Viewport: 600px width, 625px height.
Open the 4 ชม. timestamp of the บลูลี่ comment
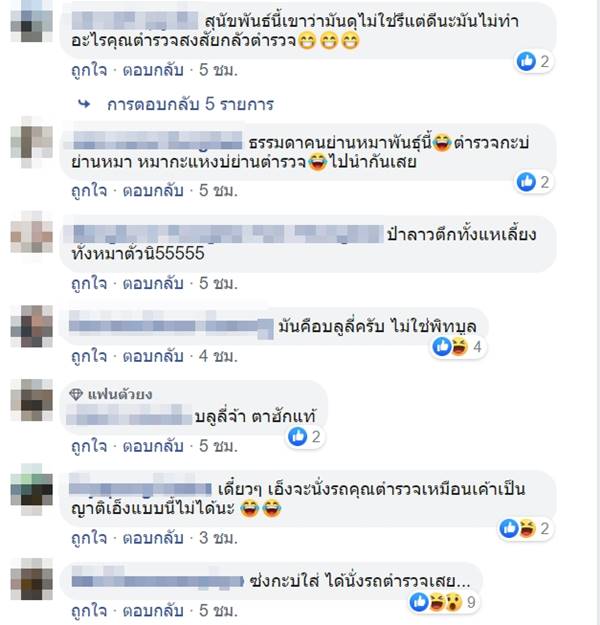point(218,356)
